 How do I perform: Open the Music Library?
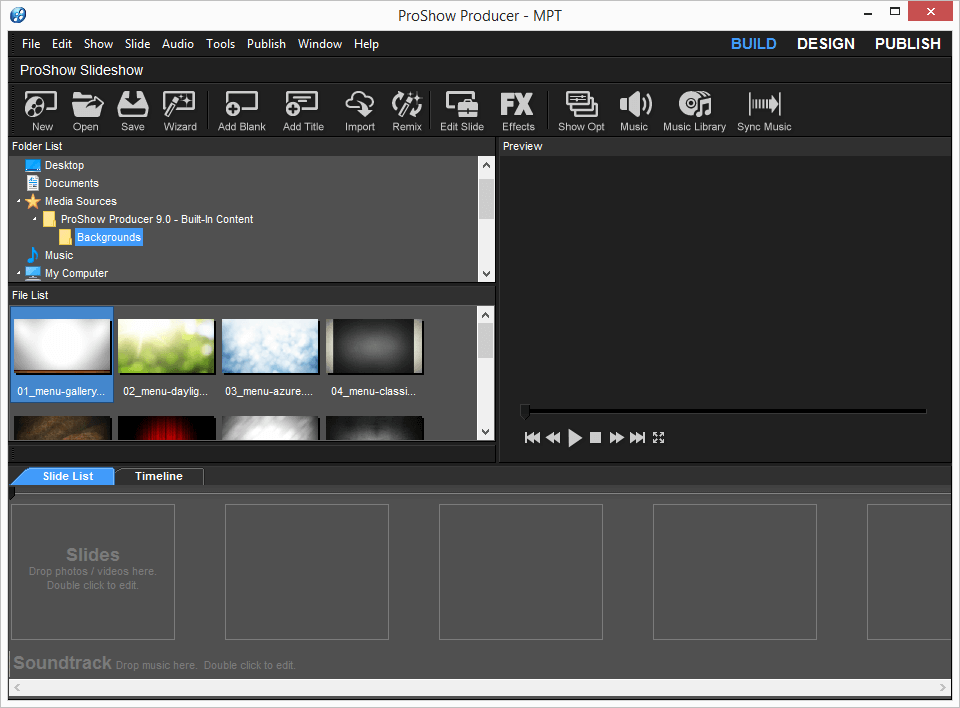click(x=694, y=111)
